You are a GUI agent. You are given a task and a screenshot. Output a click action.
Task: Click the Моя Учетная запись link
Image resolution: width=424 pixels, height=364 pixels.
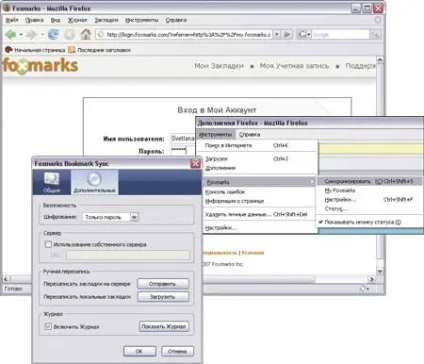pyautogui.click(x=294, y=66)
